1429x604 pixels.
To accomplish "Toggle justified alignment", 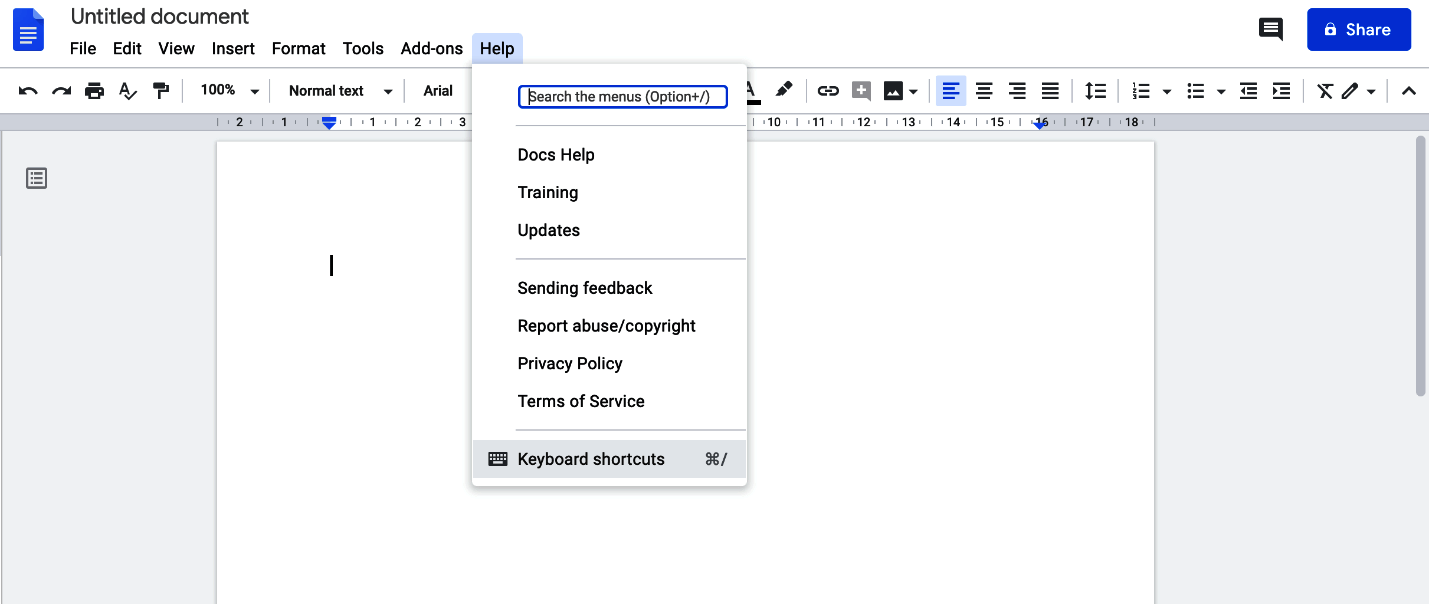I will click(x=1050, y=90).
